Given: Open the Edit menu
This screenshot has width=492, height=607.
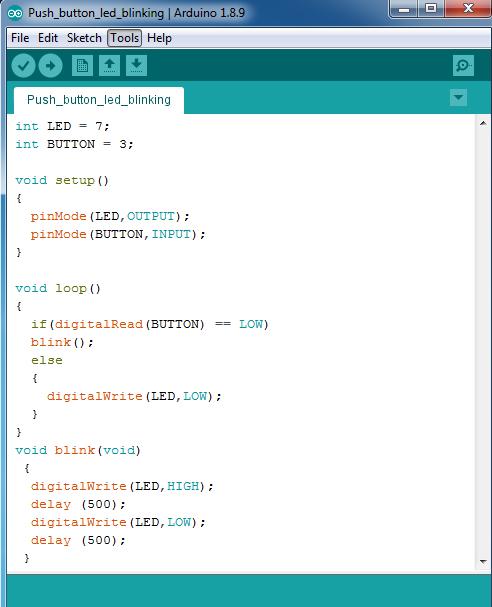Looking at the screenshot, I should pos(48,38).
